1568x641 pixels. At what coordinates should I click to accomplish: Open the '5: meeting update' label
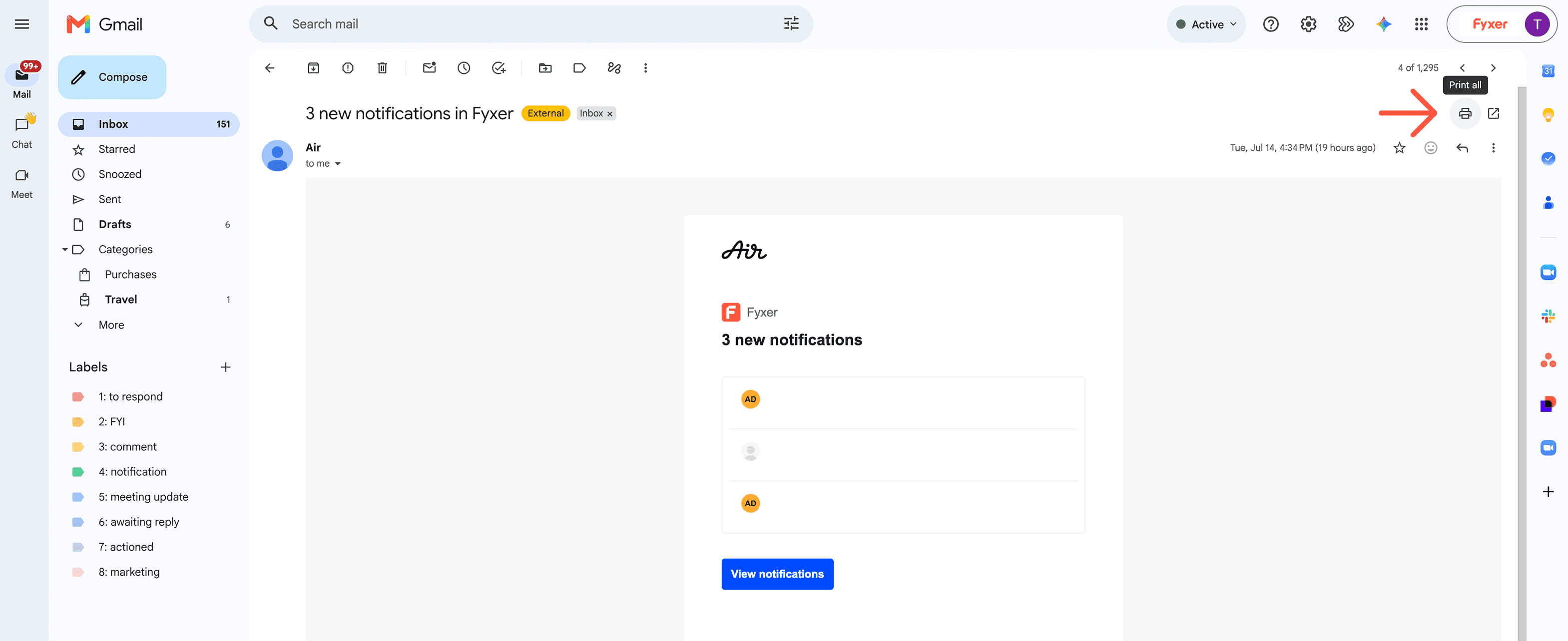coord(148,497)
